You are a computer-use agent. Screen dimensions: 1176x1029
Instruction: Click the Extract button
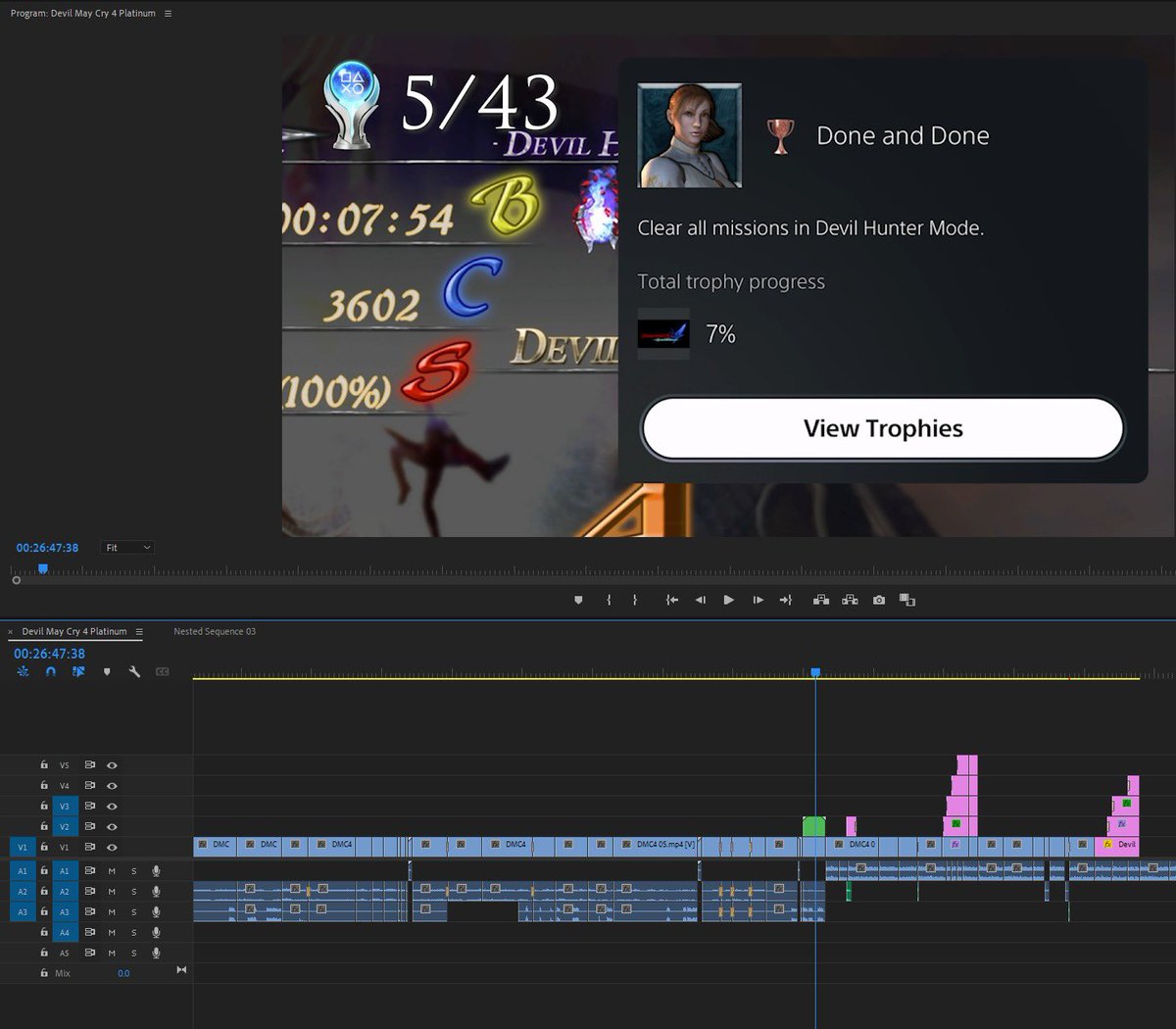(x=850, y=600)
